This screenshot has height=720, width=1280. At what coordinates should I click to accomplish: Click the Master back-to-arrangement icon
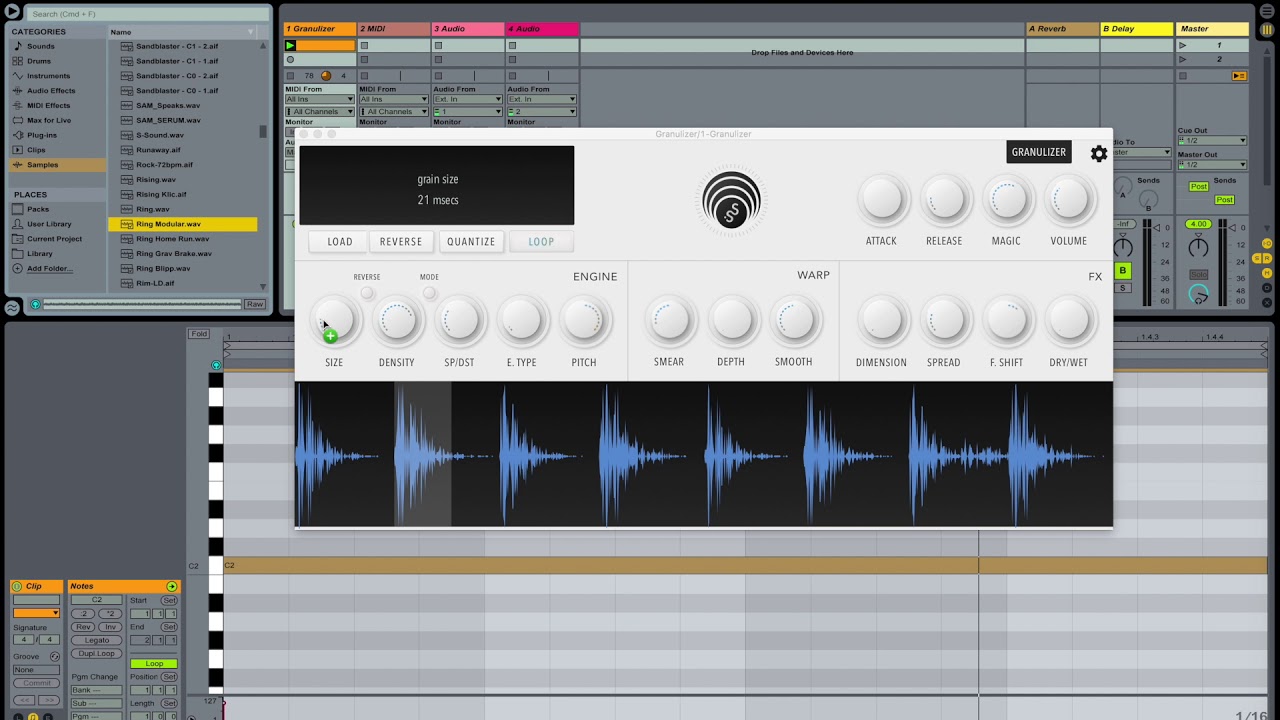tap(1239, 76)
